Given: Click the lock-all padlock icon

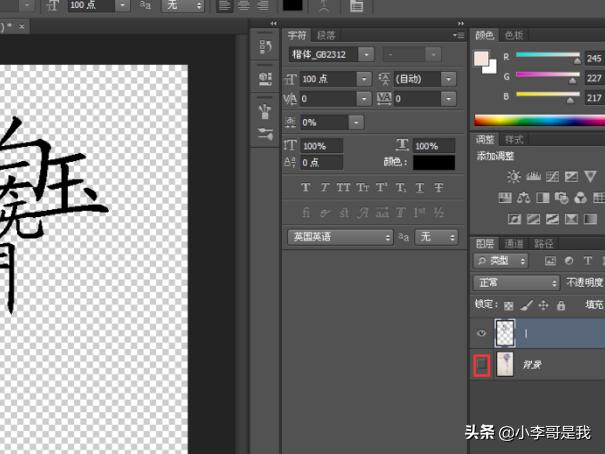Looking at the screenshot, I should tap(561, 305).
